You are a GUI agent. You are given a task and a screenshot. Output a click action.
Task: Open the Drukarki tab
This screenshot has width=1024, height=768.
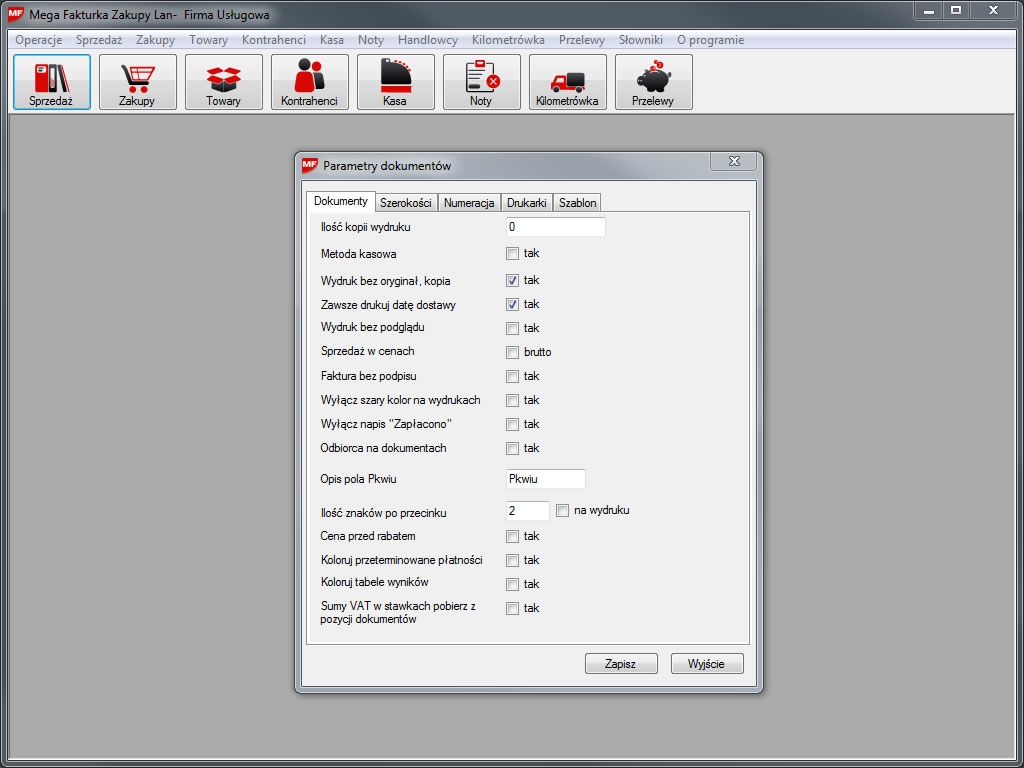(x=526, y=203)
